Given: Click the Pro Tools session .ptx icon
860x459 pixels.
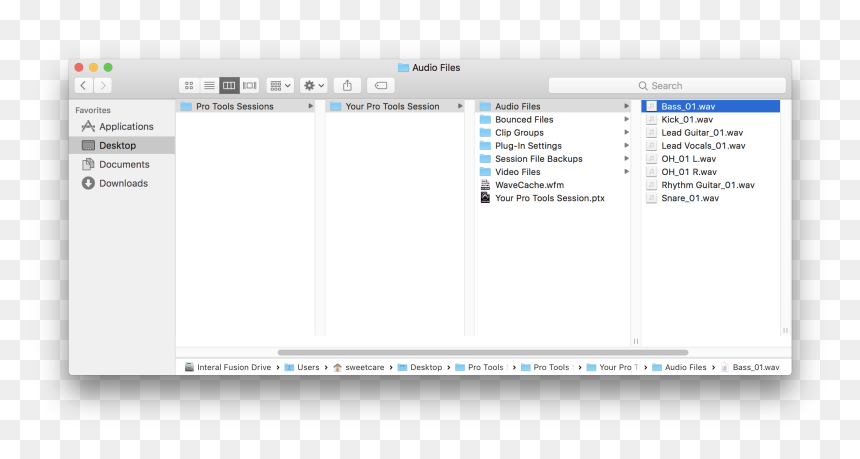Looking at the screenshot, I should tap(485, 197).
